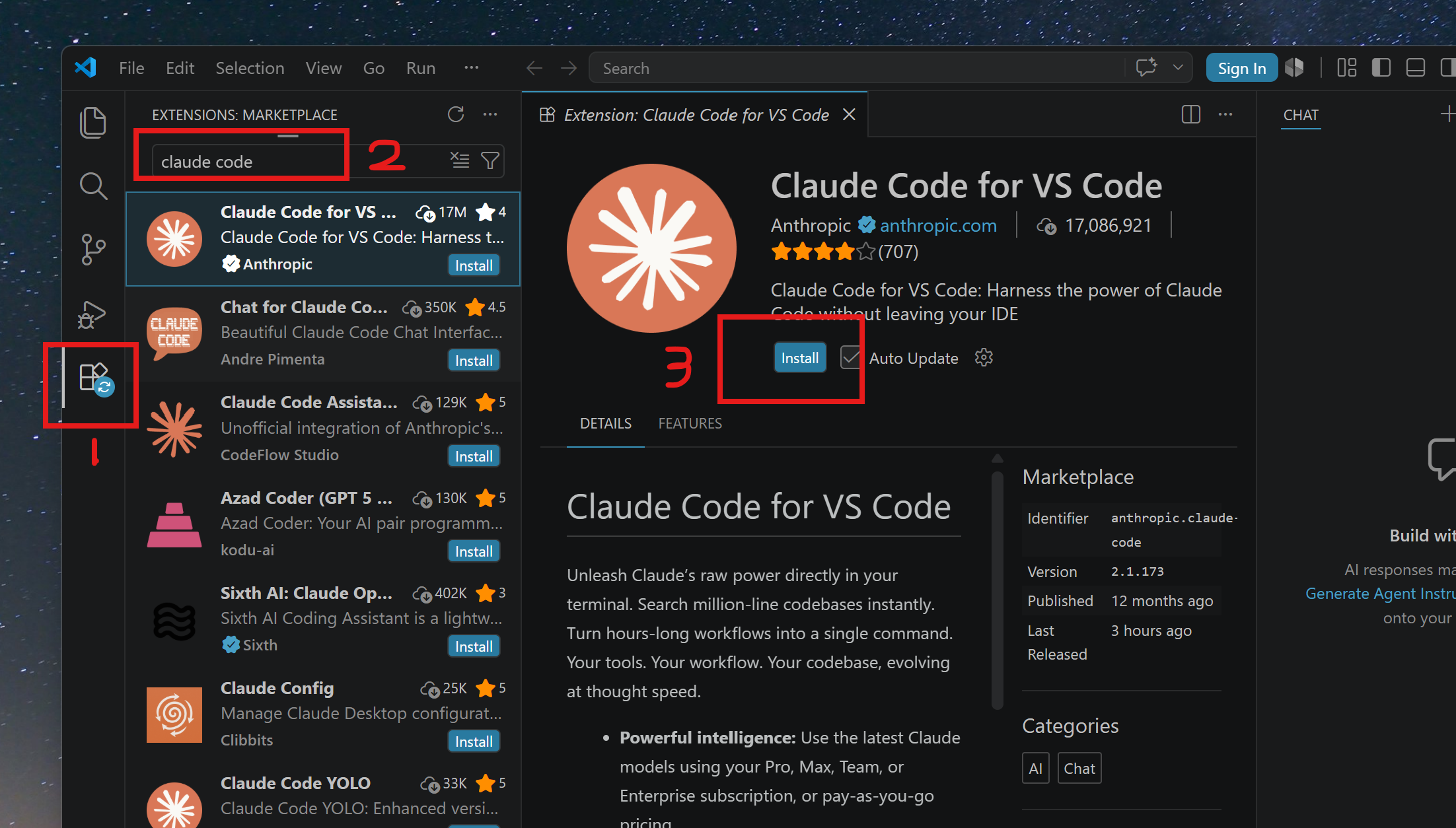Click the VS Code logo icon
1456x828 pixels.
pyautogui.click(x=86, y=68)
